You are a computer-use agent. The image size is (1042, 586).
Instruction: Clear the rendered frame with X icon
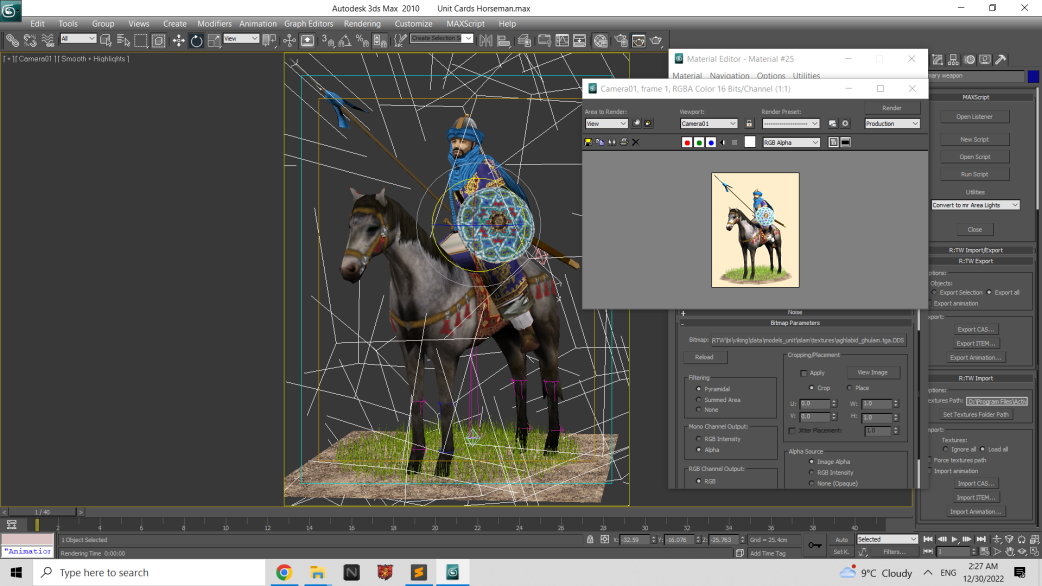pos(635,142)
